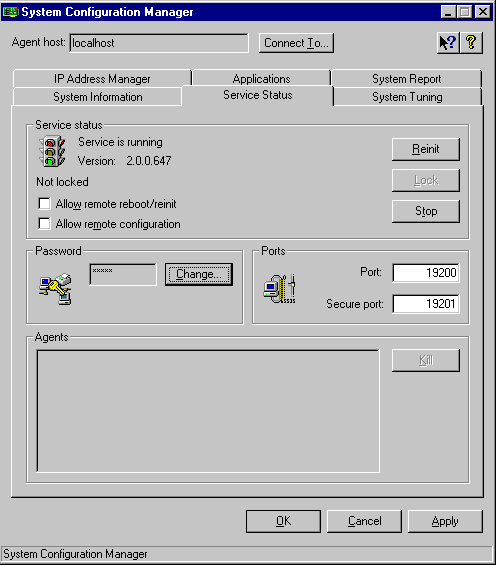Enable Allow remote reboot/reinit checkbox
Image resolution: width=496 pixels, height=565 pixels.
pos(44,204)
